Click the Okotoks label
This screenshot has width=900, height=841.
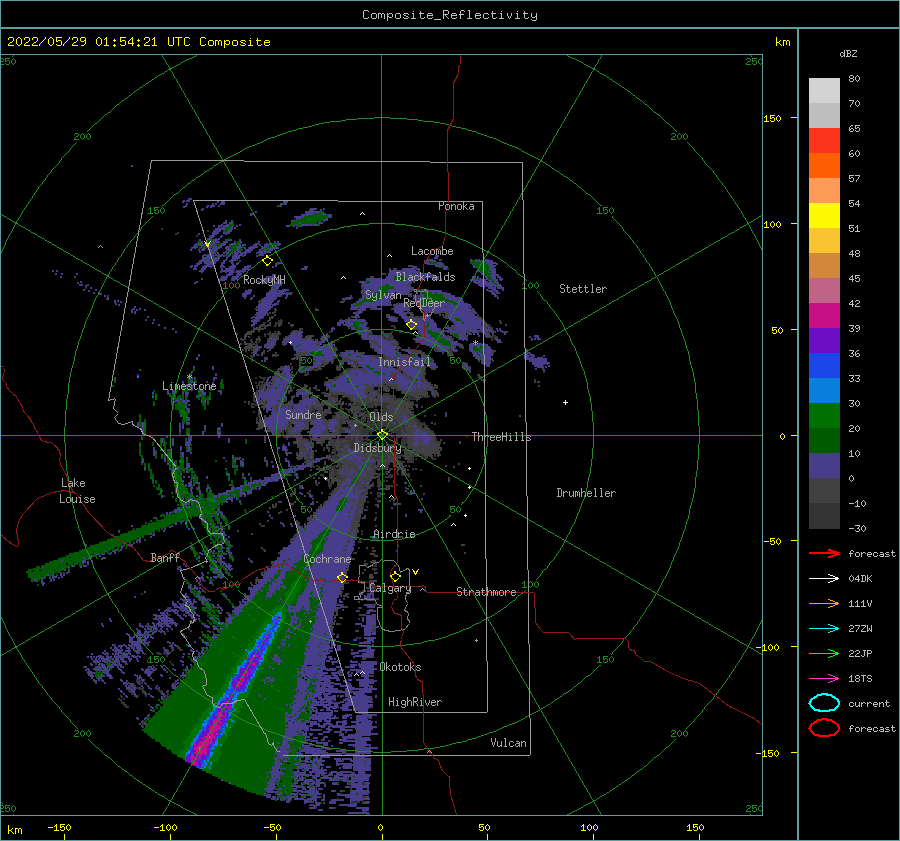point(400,667)
